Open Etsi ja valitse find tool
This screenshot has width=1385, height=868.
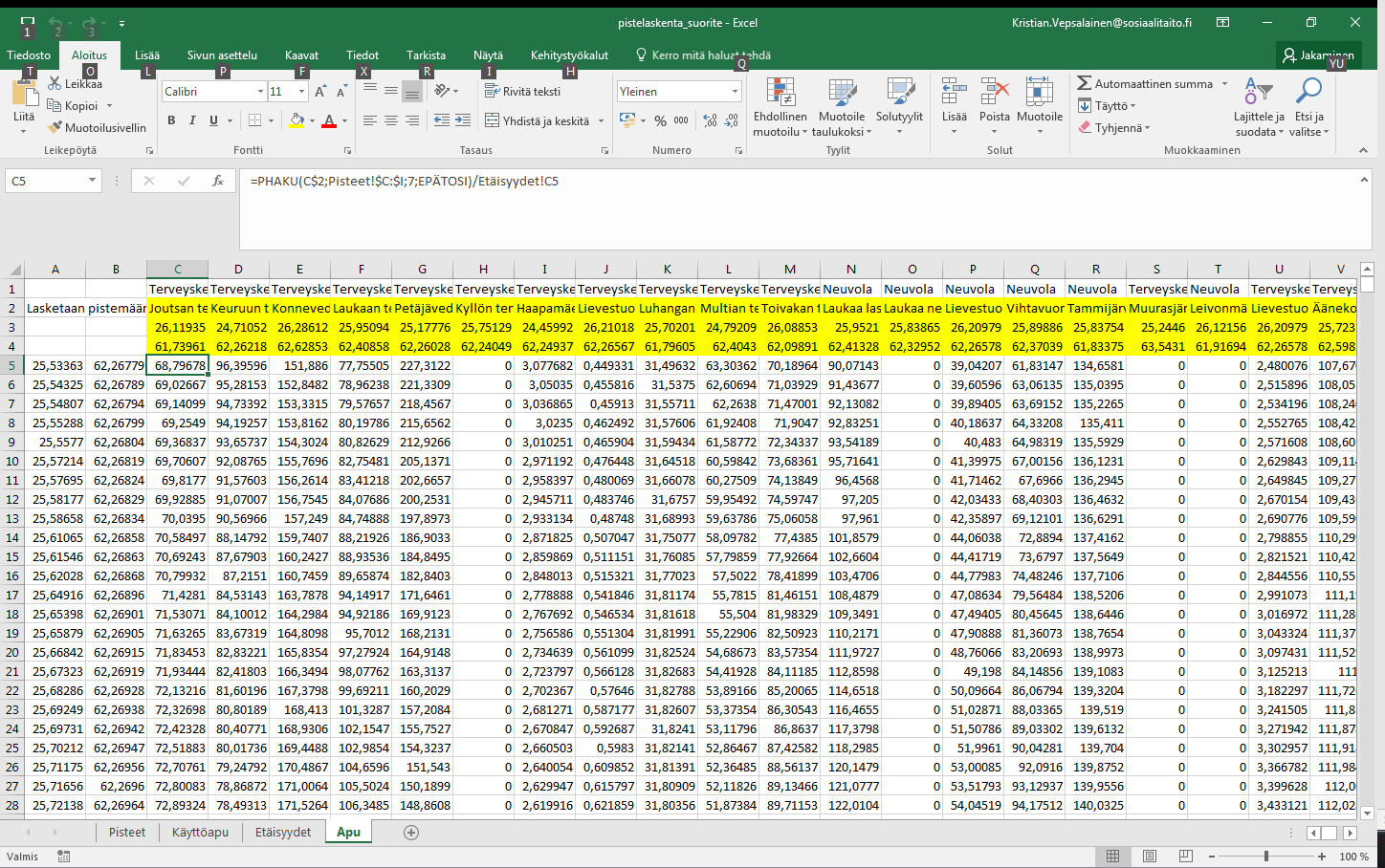(x=1309, y=106)
